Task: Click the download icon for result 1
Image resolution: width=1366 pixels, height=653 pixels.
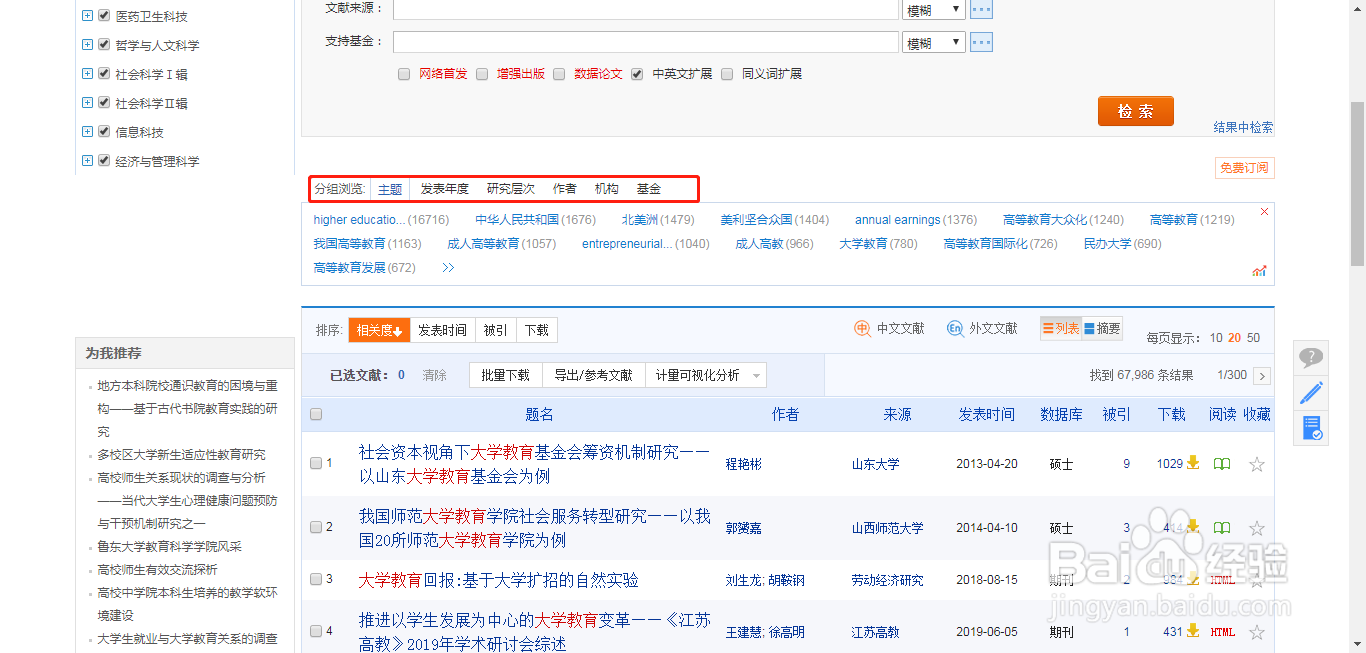Action: 1192,463
